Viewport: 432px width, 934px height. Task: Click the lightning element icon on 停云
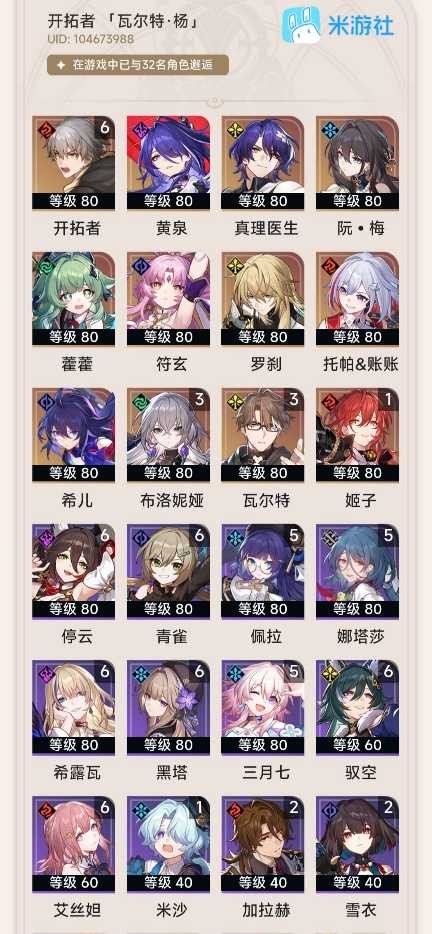[x=45, y=537]
